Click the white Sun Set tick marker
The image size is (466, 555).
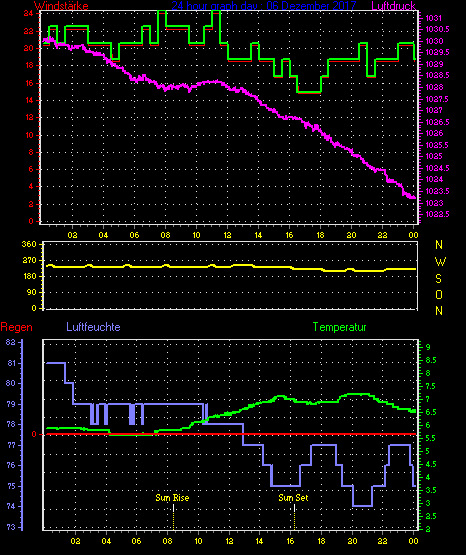point(294,508)
